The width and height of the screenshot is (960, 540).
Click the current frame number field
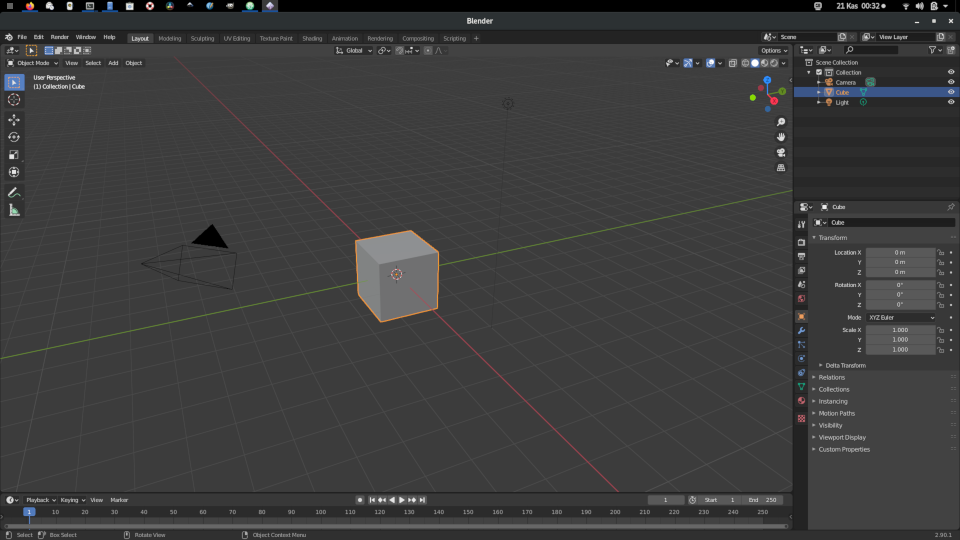click(666, 500)
